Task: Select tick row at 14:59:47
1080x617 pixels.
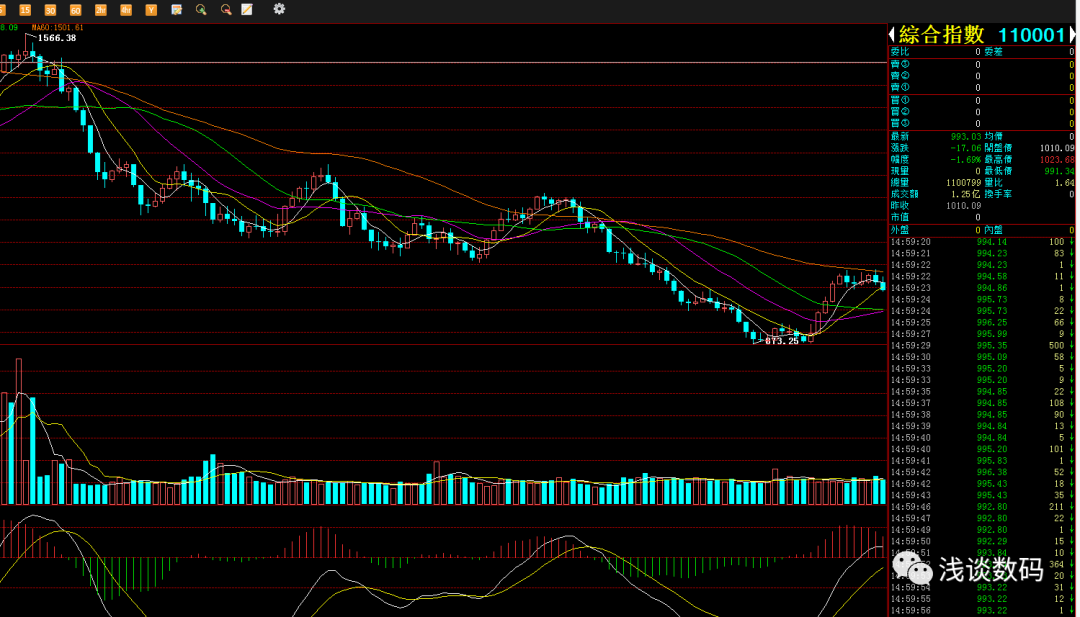Action: [982, 519]
